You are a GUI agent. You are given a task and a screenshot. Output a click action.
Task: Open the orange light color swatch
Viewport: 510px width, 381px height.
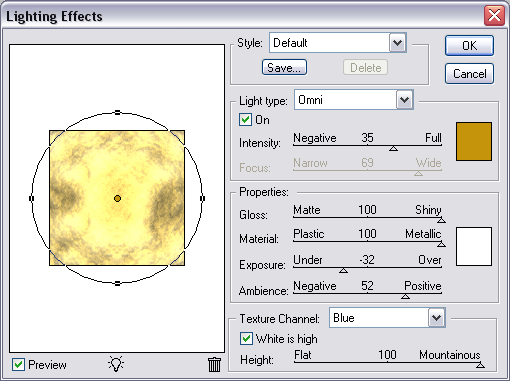click(474, 141)
